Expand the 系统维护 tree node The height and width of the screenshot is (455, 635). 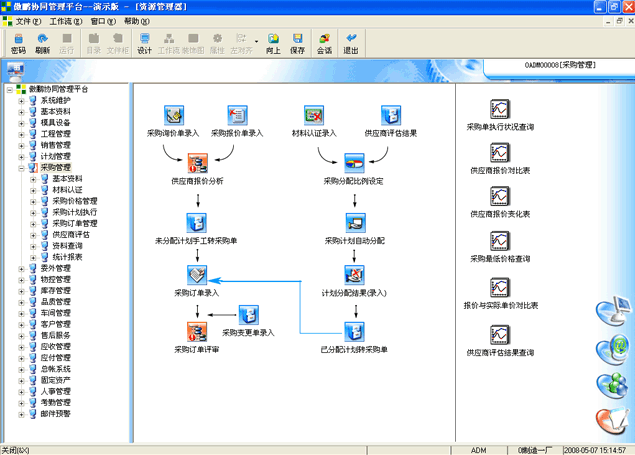(x=20, y=101)
